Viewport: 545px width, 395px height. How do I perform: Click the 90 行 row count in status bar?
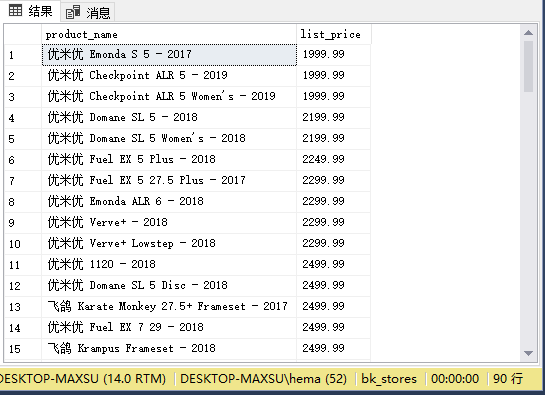point(508,378)
